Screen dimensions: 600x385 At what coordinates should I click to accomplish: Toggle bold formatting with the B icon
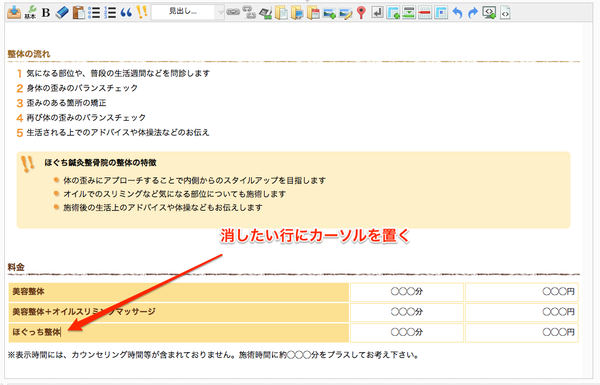click(x=46, y=13)
